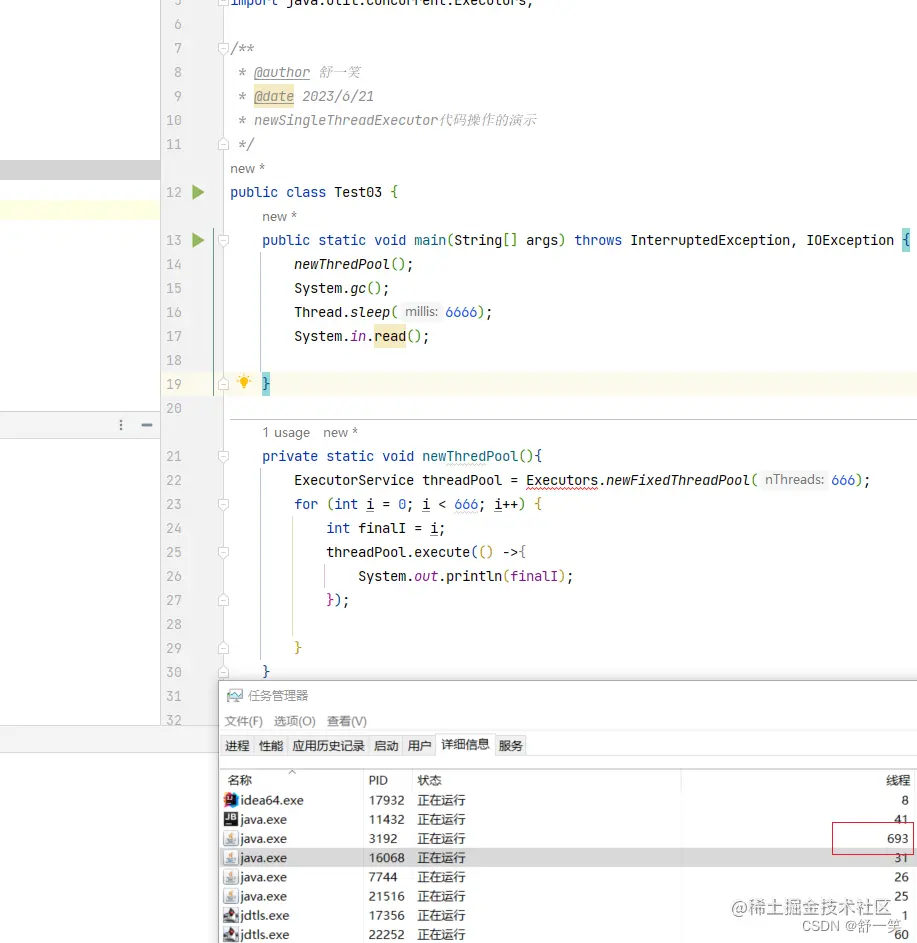Click the idea64.exe application icon
The height and width of the screenshot is (943, 917).
231,800
